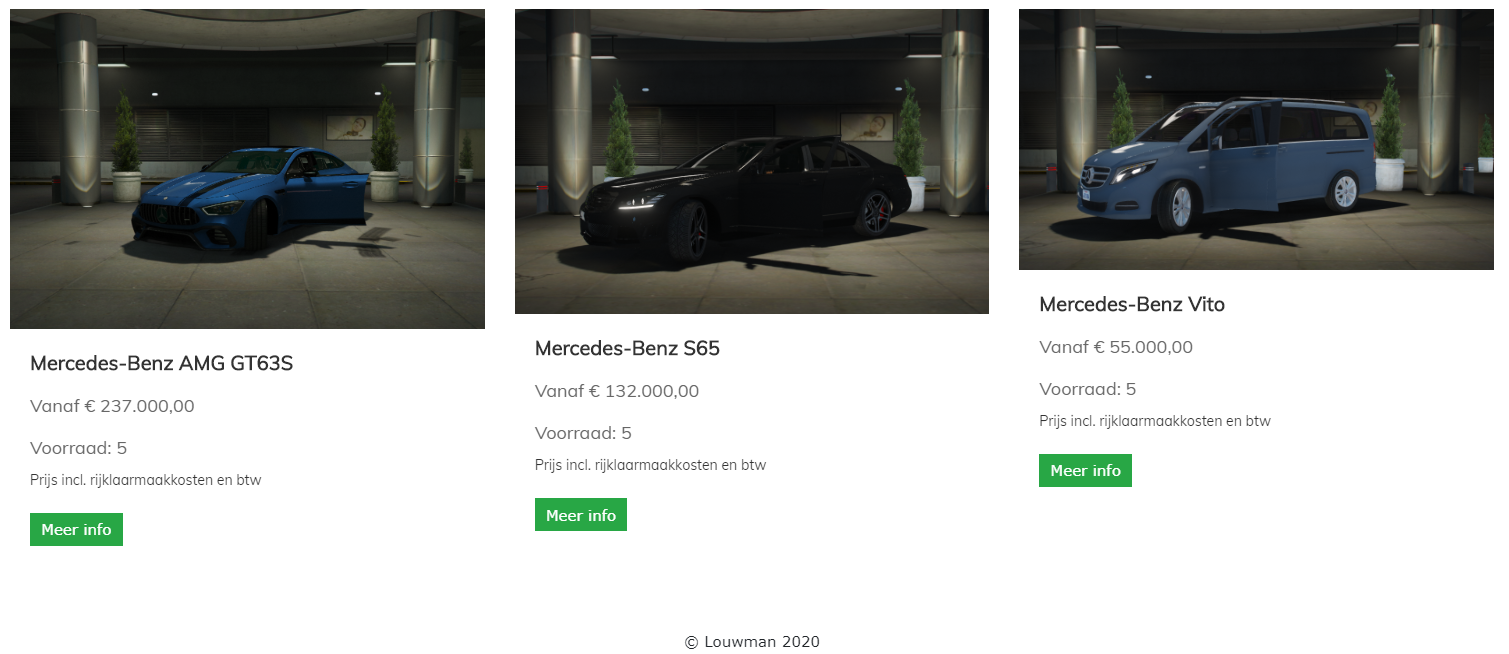The image size is (1509, 654).
Task: Click the black Mercedes-Benz S65 photo
Action: coord(751,161)
